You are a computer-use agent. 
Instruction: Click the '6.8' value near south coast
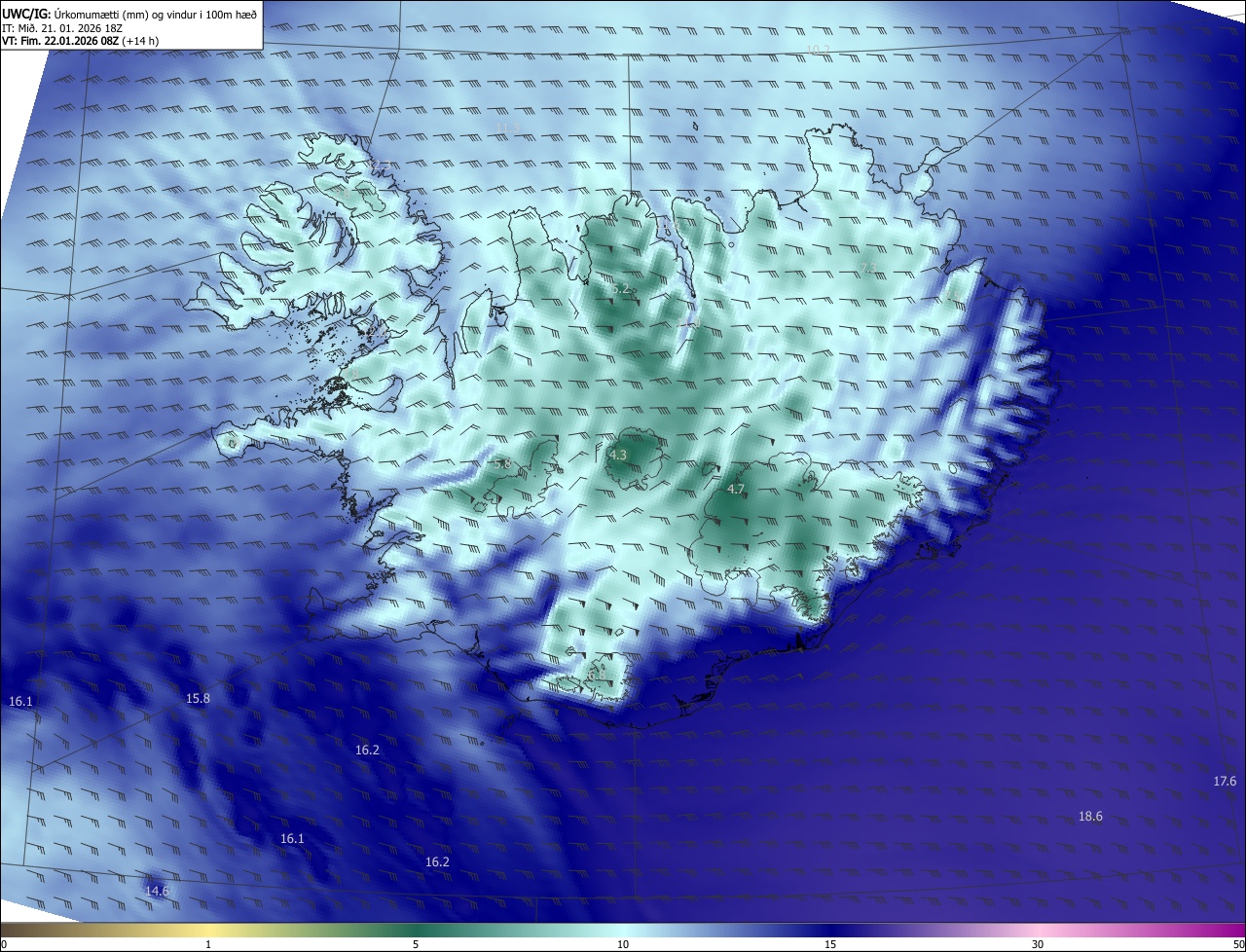point(597,674)
